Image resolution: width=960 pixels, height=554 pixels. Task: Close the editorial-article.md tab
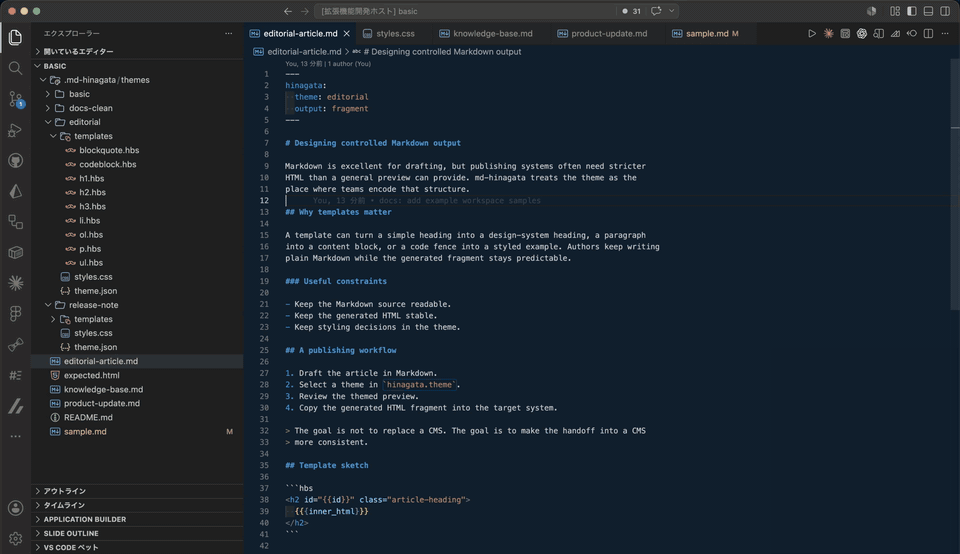[347, 34]
